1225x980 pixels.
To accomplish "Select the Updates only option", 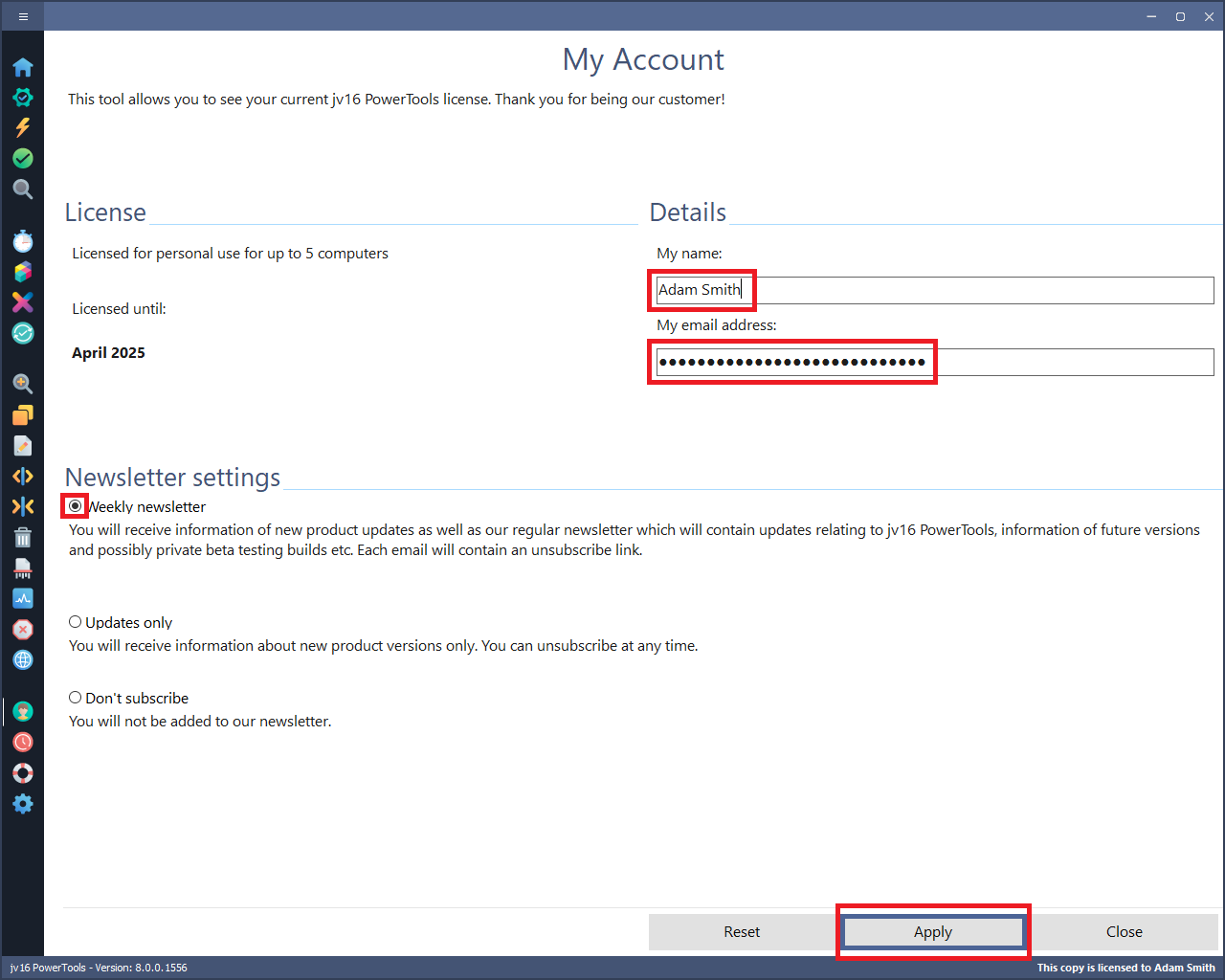I will click(76, 622).
